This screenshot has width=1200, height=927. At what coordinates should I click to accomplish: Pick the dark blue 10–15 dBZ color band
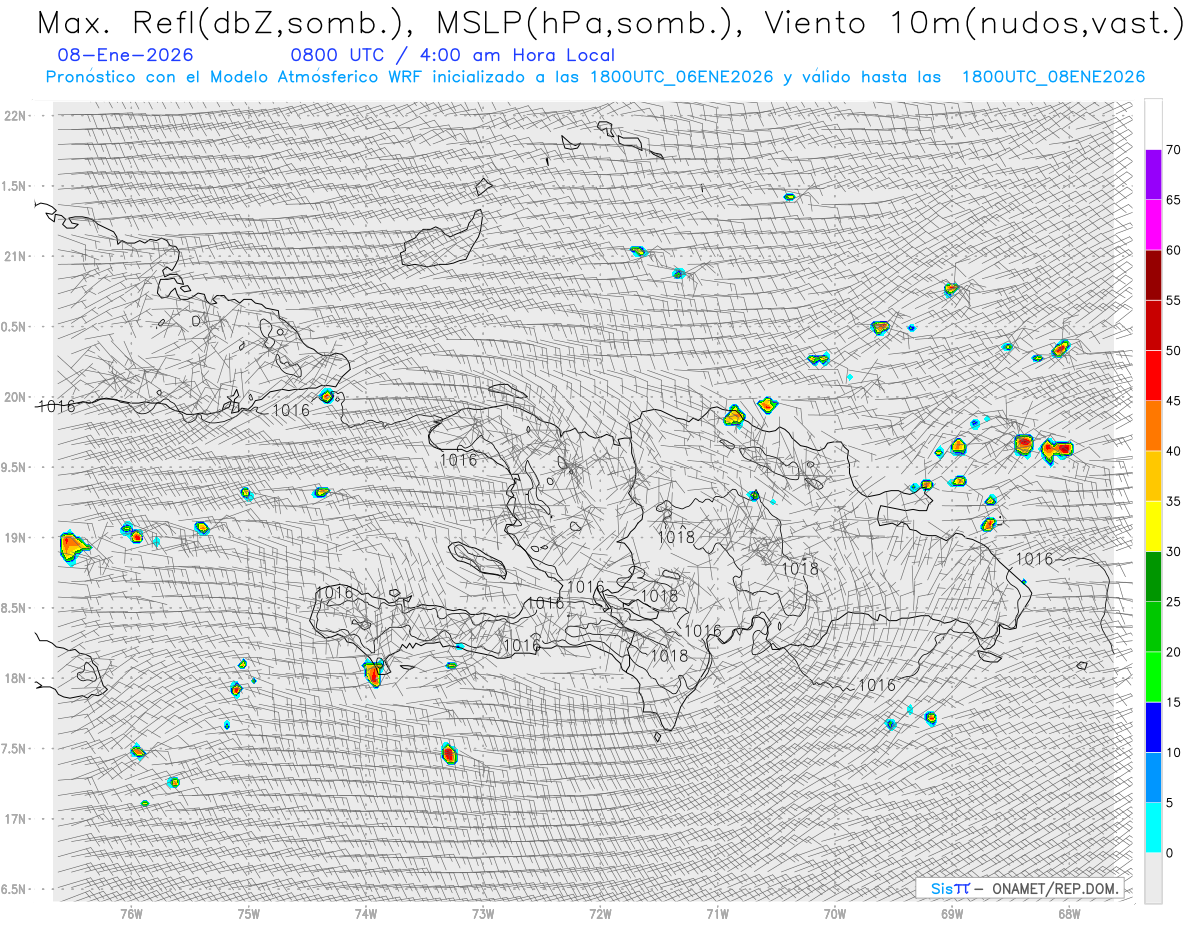tap(1153, 727)
